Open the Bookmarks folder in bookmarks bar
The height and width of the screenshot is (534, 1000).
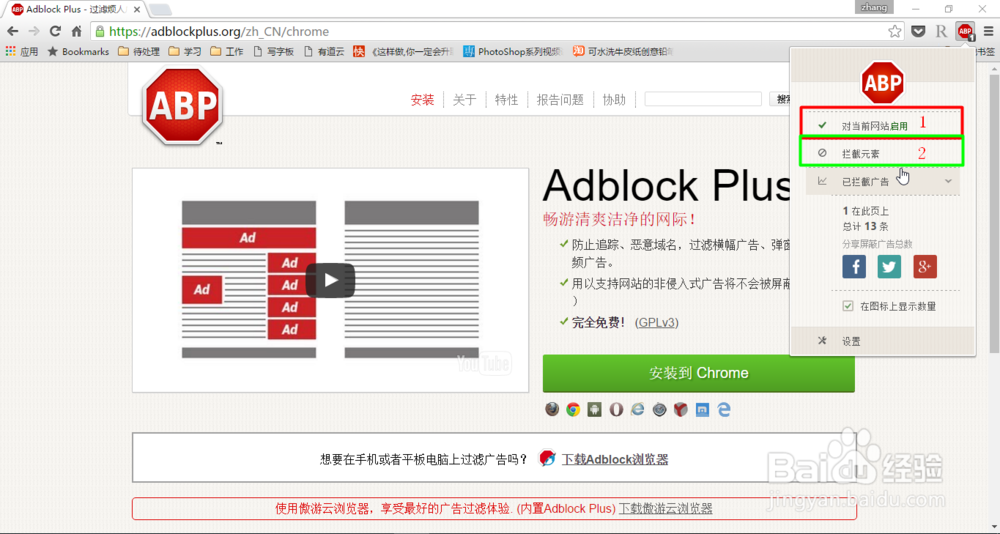coord(78,52)
